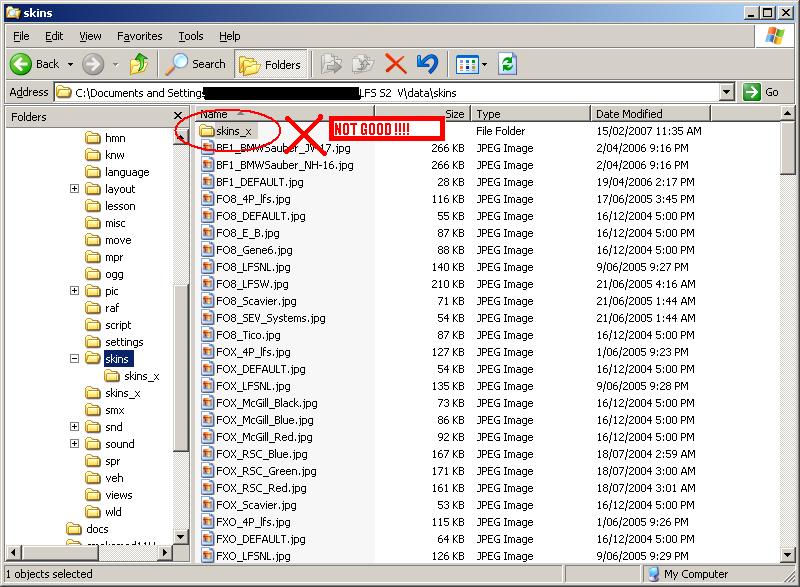Select file FO8_Gene6.jpg
Screen dimensions: 800x587
coord(254,250)
